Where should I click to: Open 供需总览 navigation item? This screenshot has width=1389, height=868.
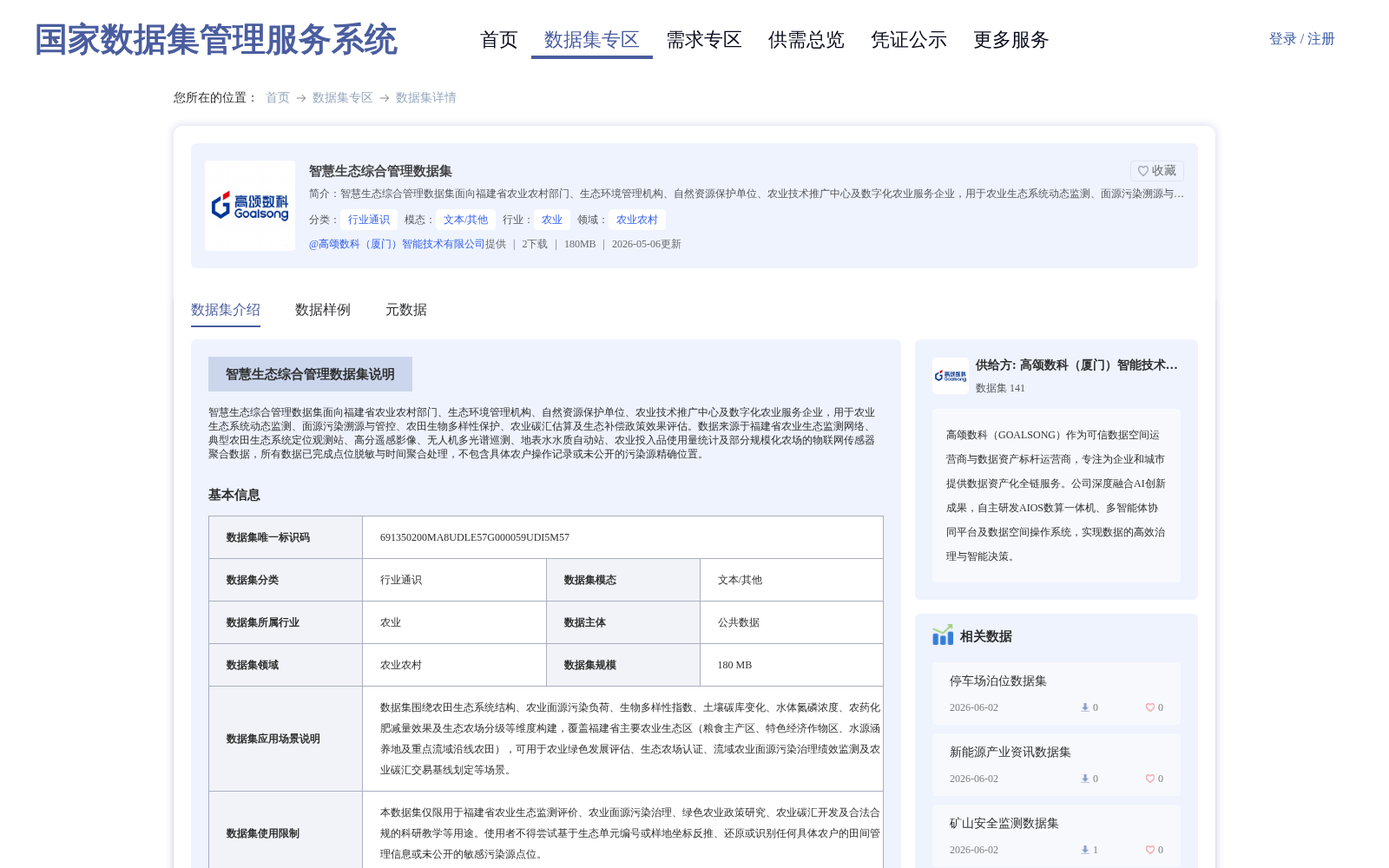click(806, 40)
